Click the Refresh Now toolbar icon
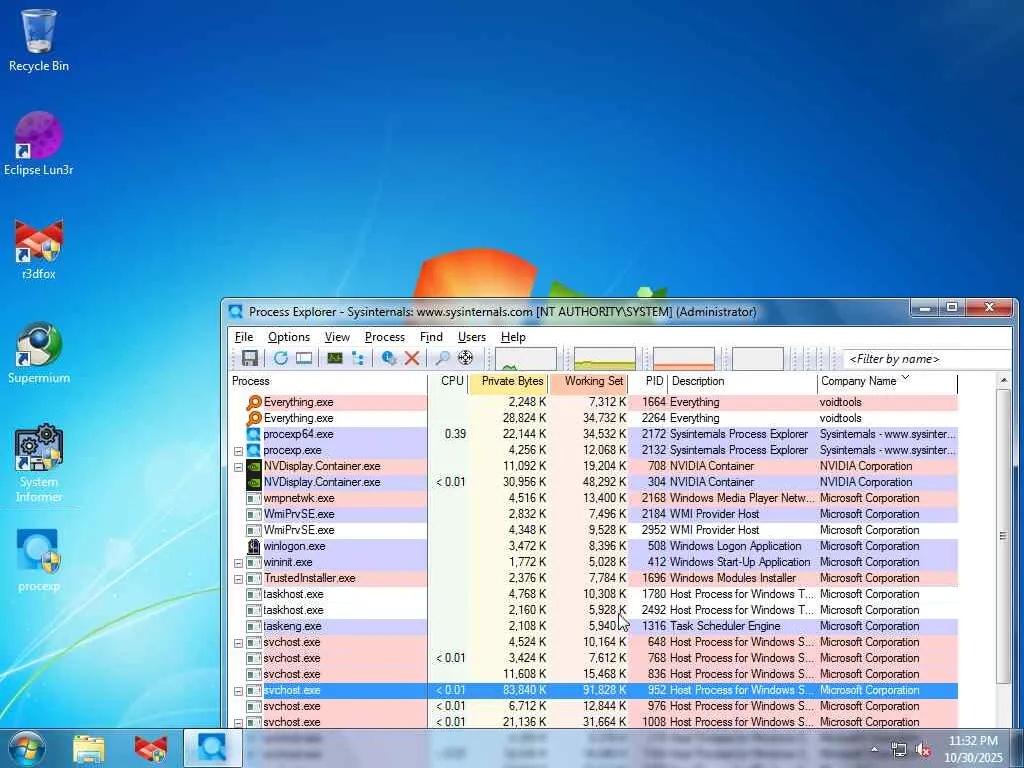Screen dimensions: 1024x768 [281, 358]
